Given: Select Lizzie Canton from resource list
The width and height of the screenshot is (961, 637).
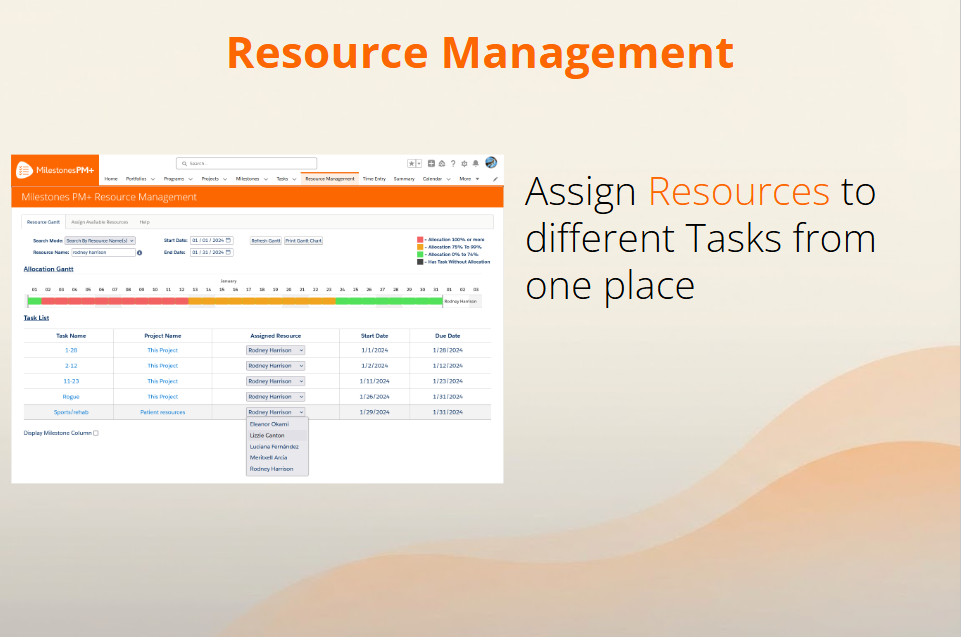Looking at the screenshot, I should [267, 435].
